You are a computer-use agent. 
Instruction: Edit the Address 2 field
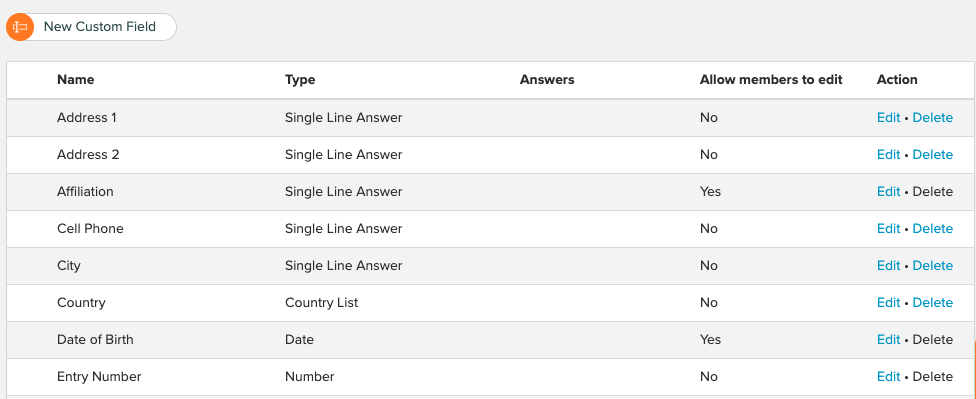tap(888, 154)
